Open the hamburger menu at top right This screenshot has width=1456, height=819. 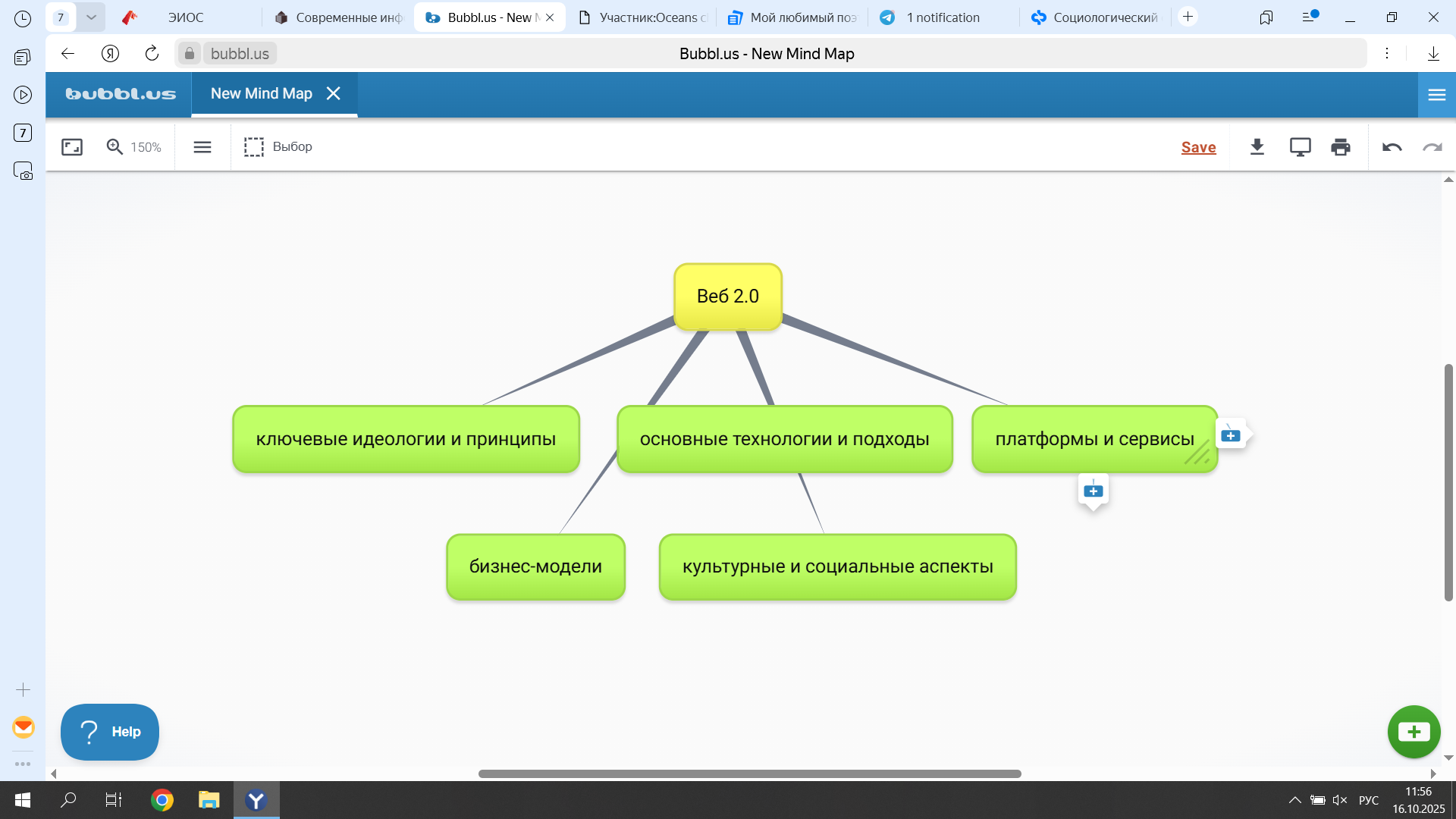(1436, 95)
